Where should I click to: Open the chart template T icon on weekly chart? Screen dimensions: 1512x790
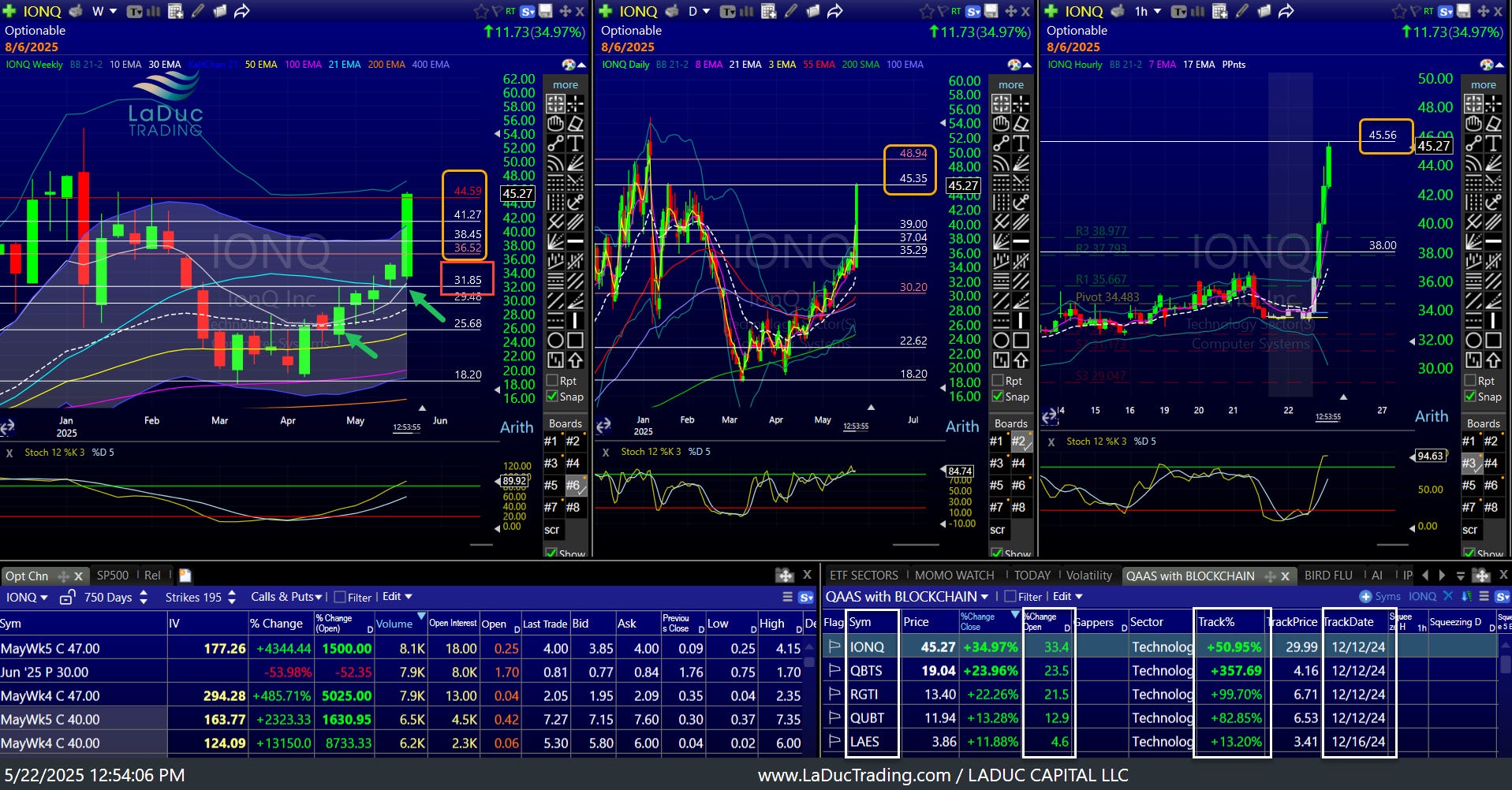pos(134,11)
